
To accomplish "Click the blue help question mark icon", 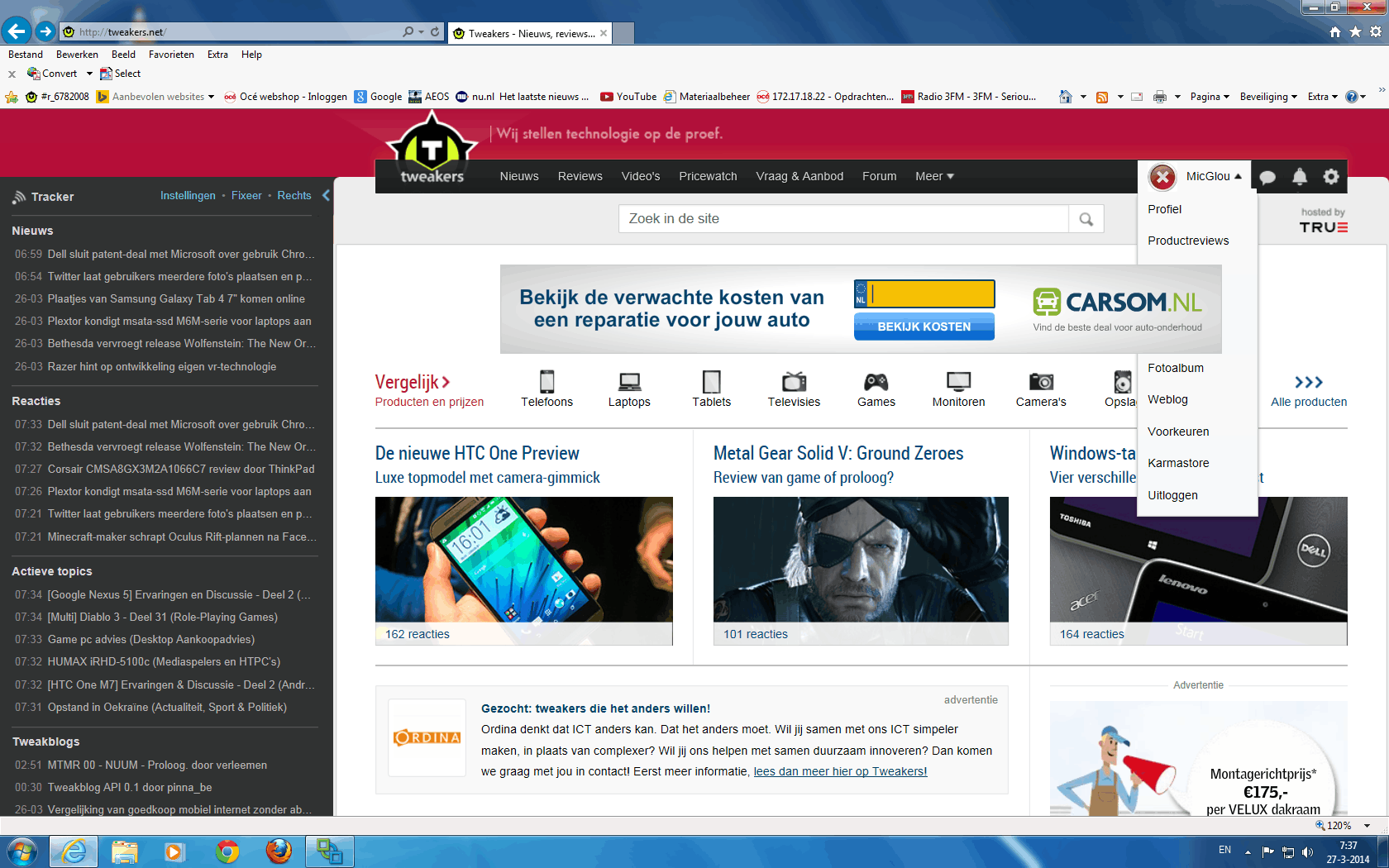I will tap(1352, 97).
